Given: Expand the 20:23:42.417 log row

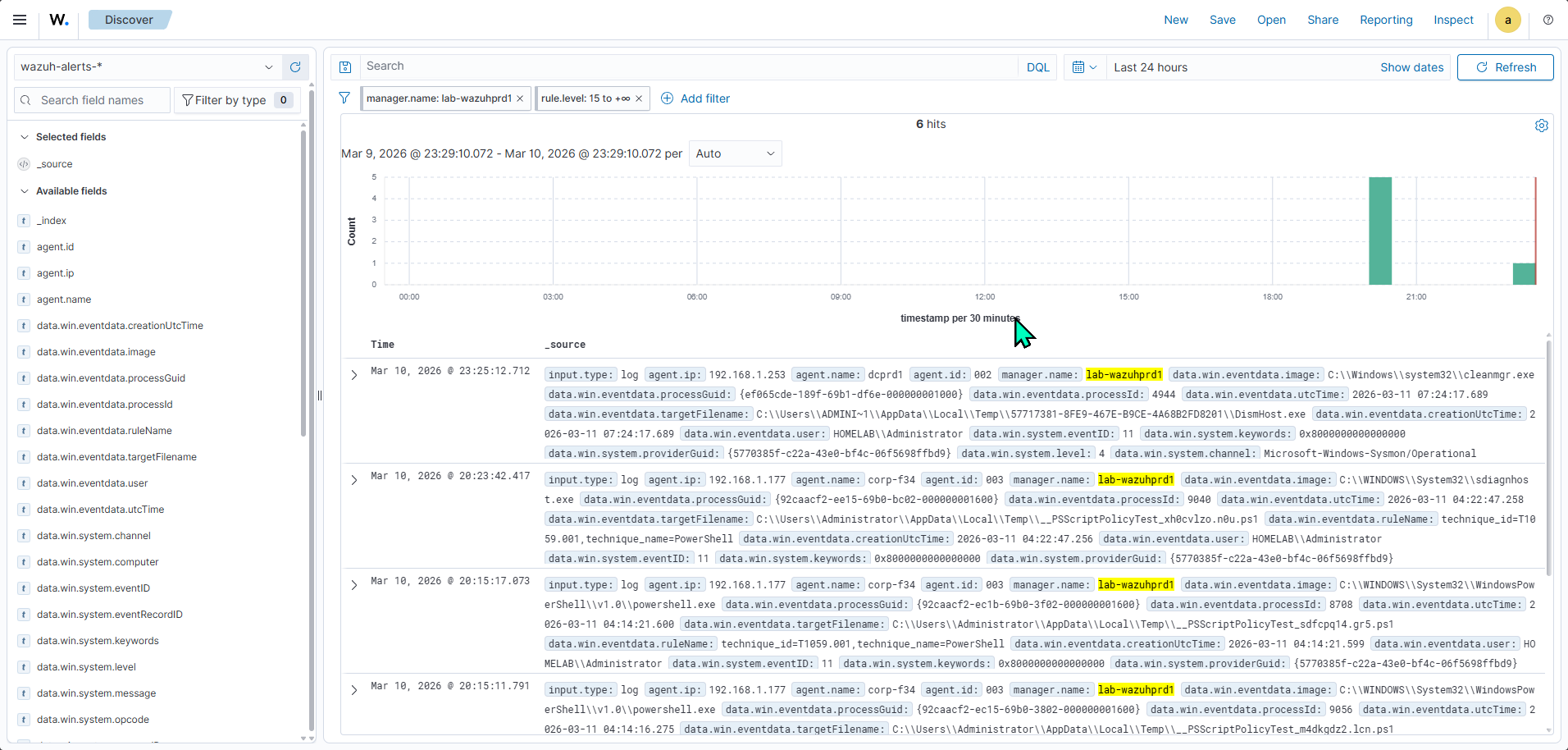Looking at the screenshot, I should tap(354, 480).
